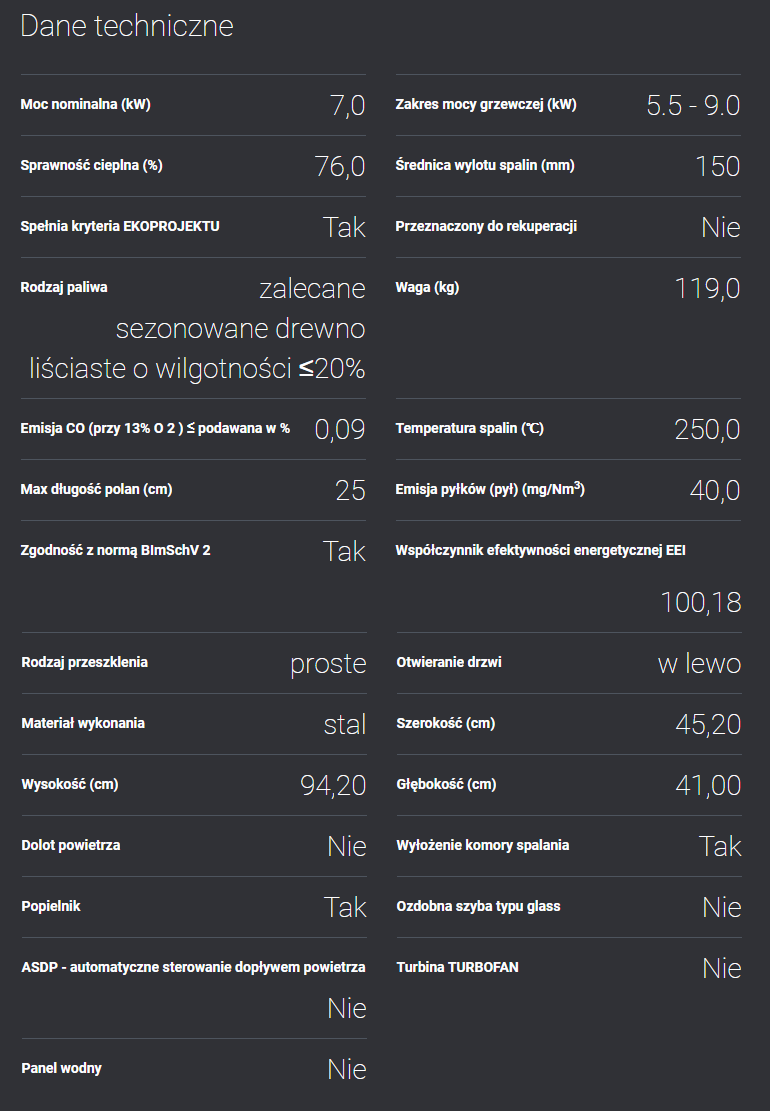Screen dimensions: 770x1111
Task: Click the 'Panel wodny' label
Action: coord(62,1068)
